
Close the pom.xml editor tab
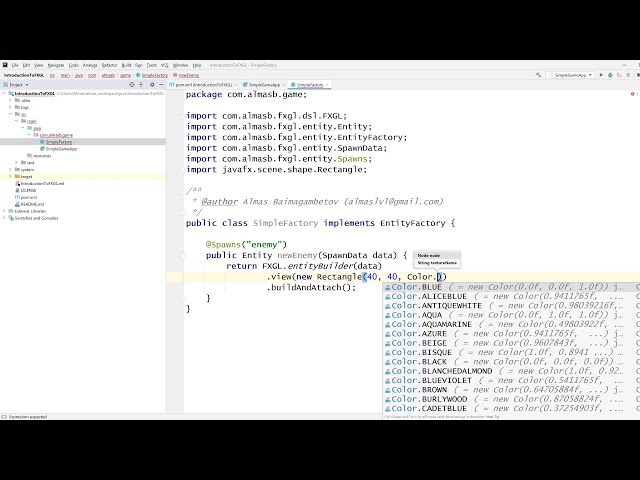[x=236, y=85]
